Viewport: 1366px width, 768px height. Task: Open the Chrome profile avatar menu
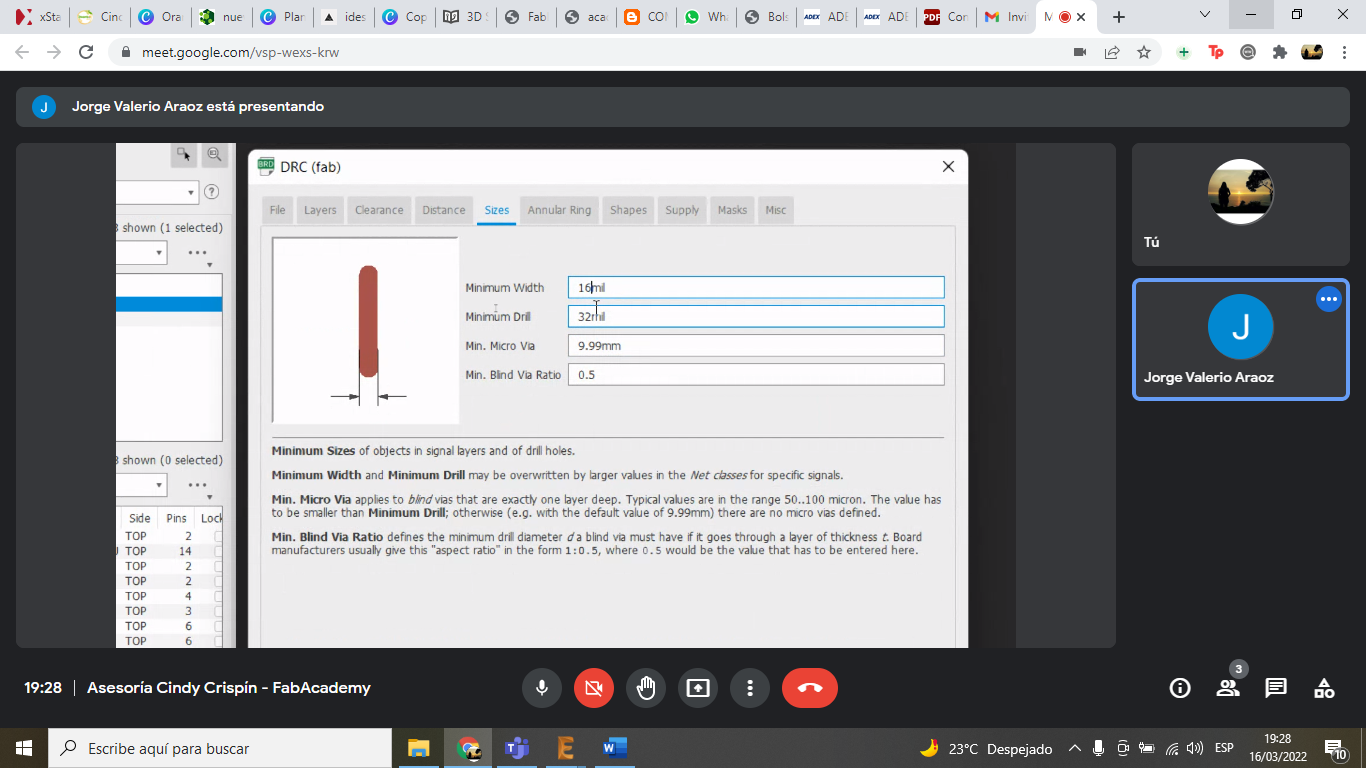point(1312,52)
